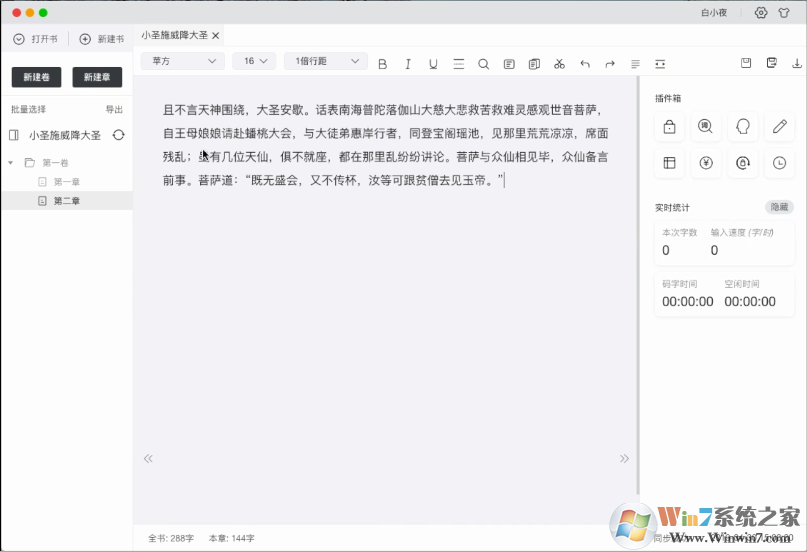Open the pencil plugin in 插件箱
This screenshot has width=807, height=552.
(x=779, y=126)
